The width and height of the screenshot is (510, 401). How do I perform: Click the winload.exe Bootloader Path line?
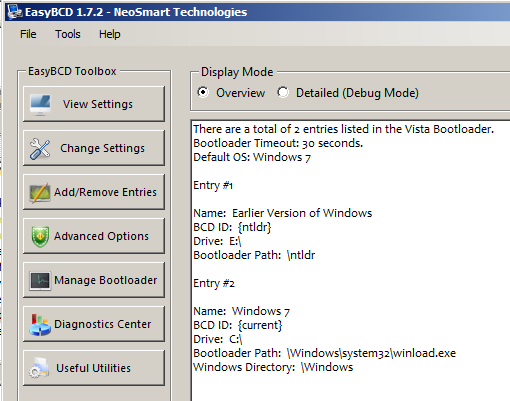[324, 353]
